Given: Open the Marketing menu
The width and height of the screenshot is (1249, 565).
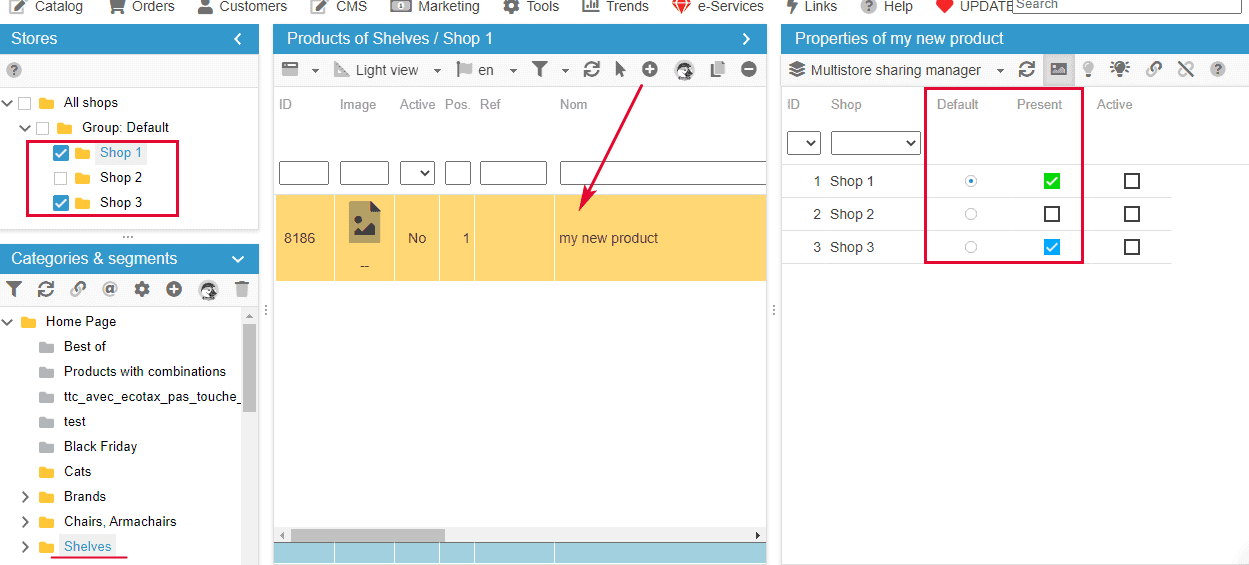Looking at the screenshot, I should (x=436, y=7).
